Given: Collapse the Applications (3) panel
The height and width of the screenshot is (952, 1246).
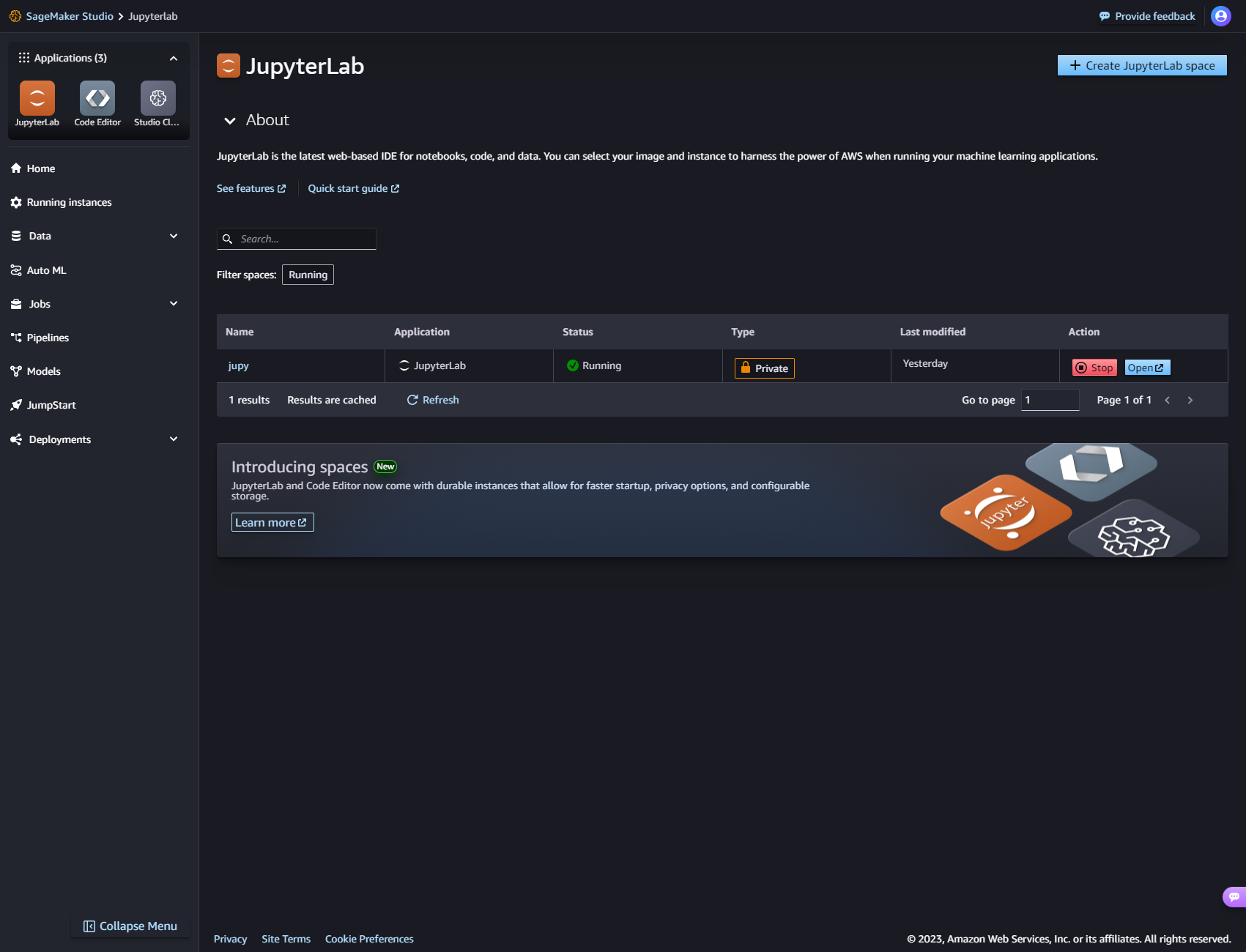Looking at the screenshot, I should pos(174,58).
